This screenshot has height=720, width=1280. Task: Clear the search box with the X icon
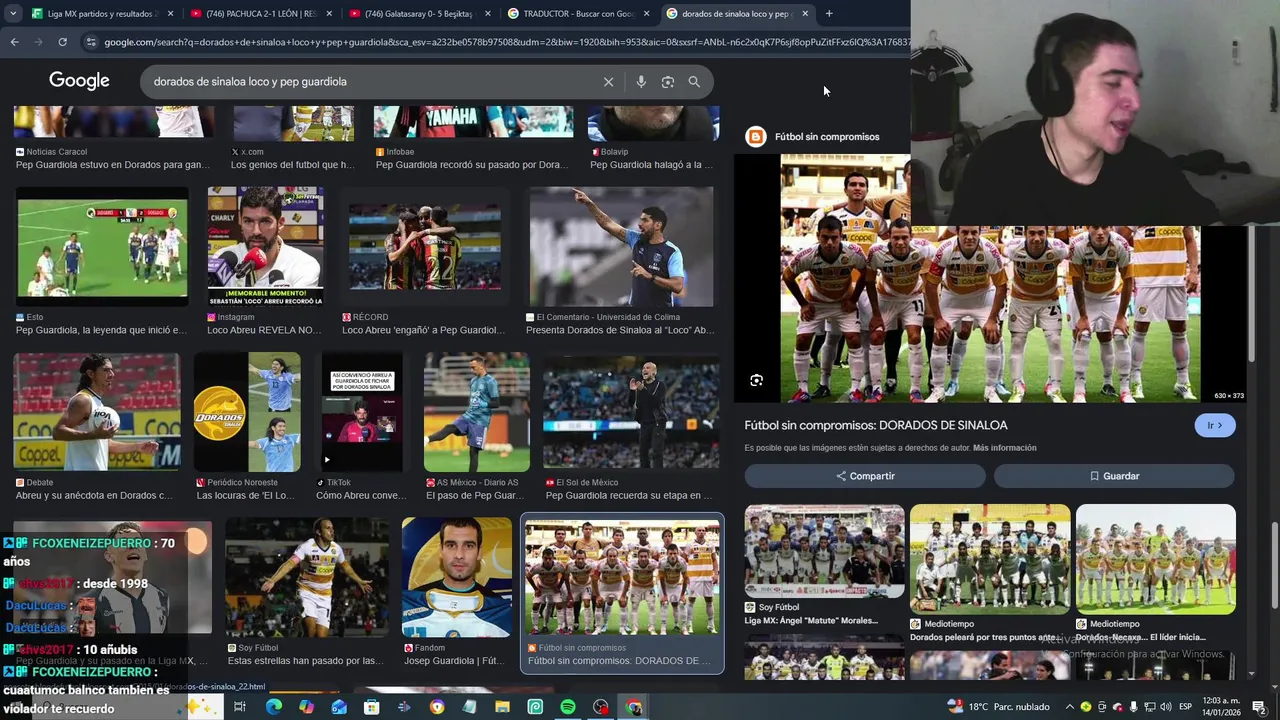pyautogui.click(x=608, y=82)
